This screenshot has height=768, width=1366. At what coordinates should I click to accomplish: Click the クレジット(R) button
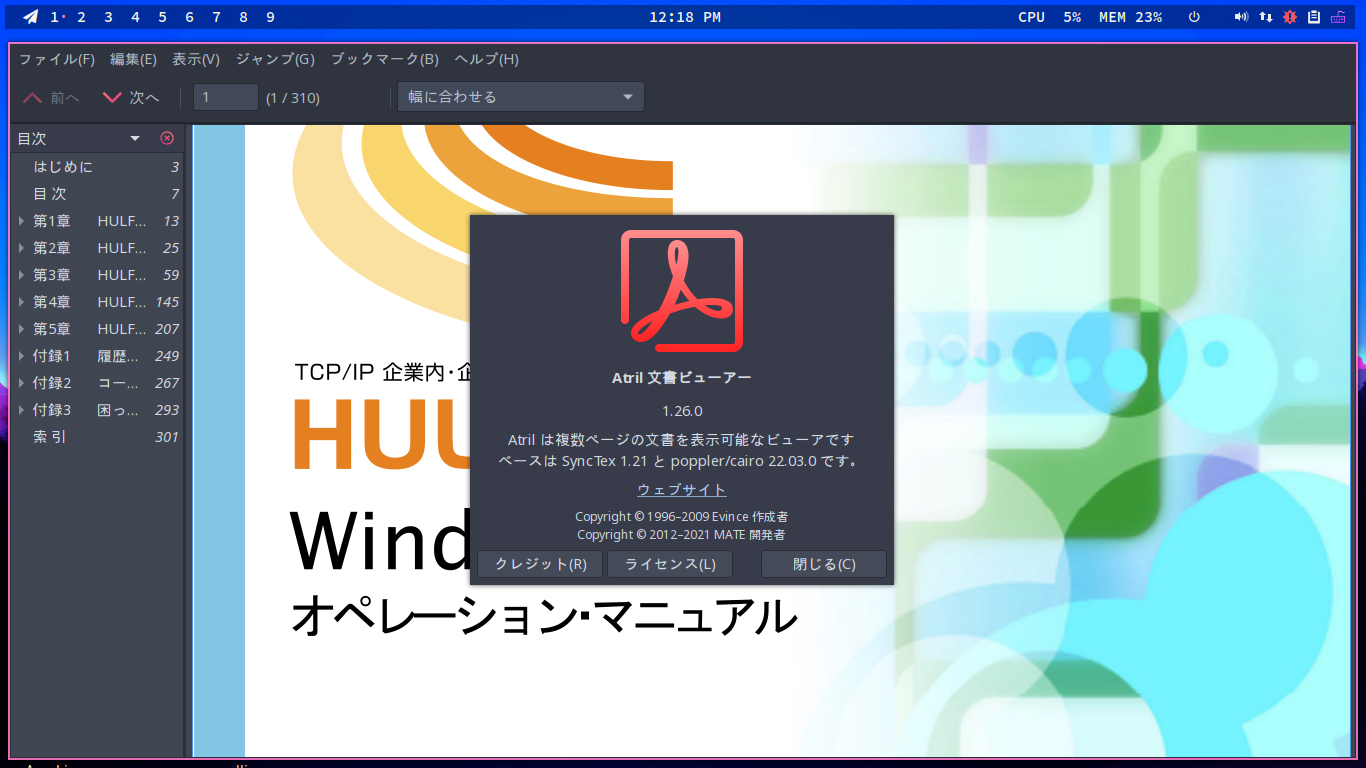(x=540, y=564)
